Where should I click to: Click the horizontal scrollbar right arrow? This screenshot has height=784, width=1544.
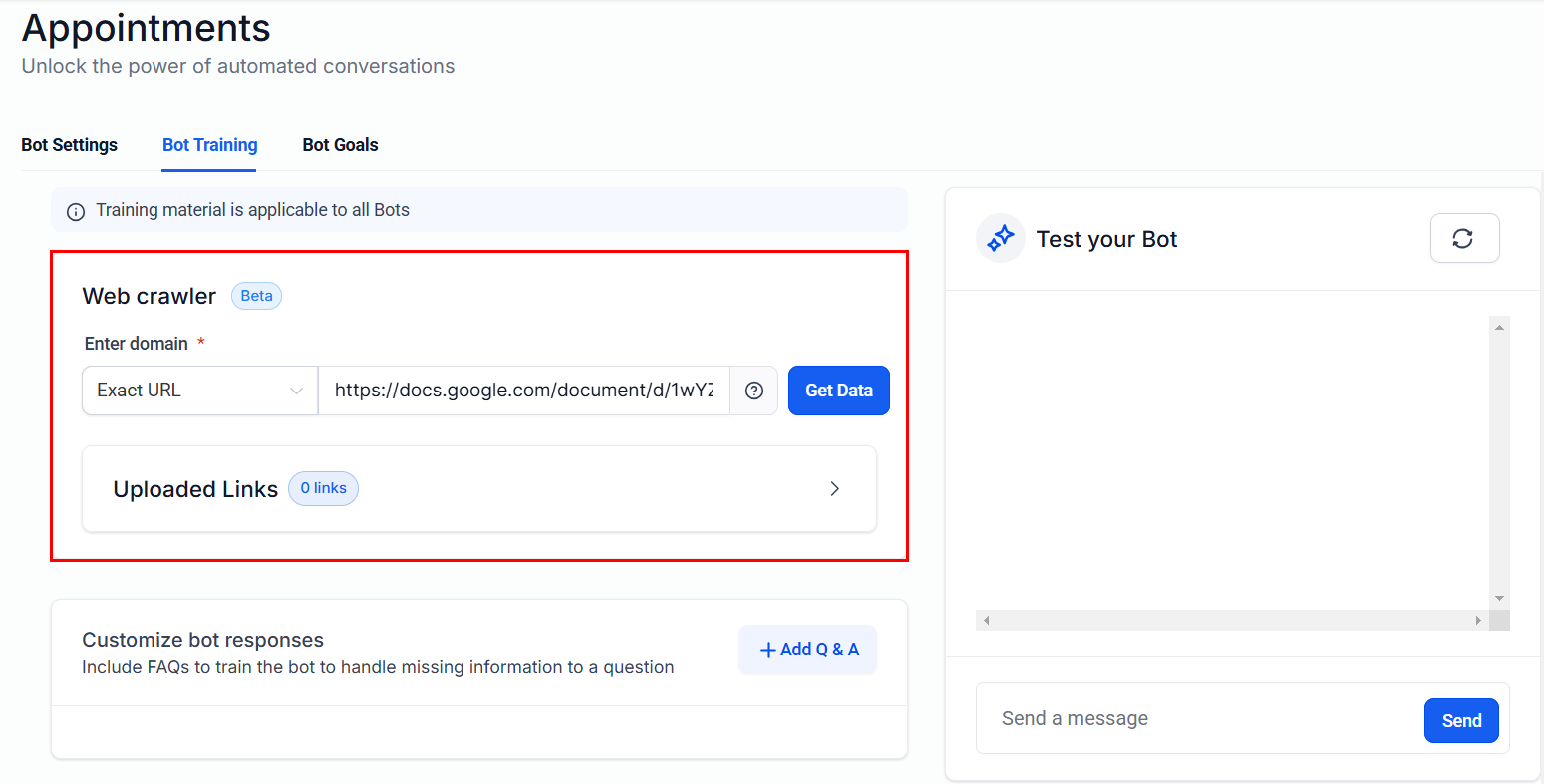pyautogui.click(x=1478, y=620)
